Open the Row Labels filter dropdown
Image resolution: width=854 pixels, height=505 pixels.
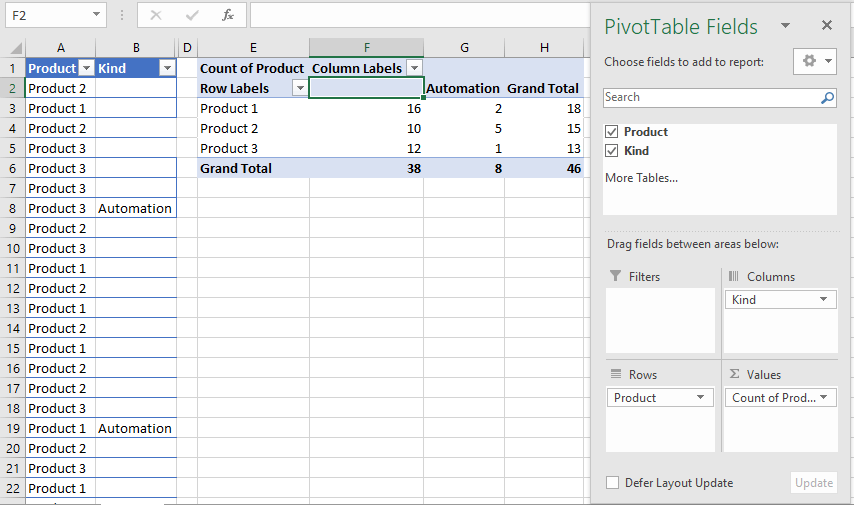[300, 88]
